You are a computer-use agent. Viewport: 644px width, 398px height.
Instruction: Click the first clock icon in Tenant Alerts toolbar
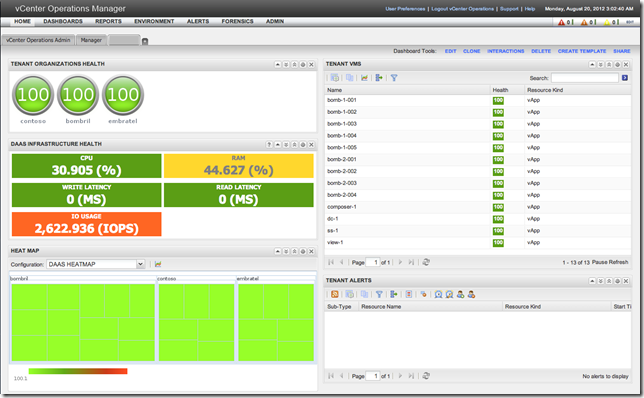click(438, 294)
